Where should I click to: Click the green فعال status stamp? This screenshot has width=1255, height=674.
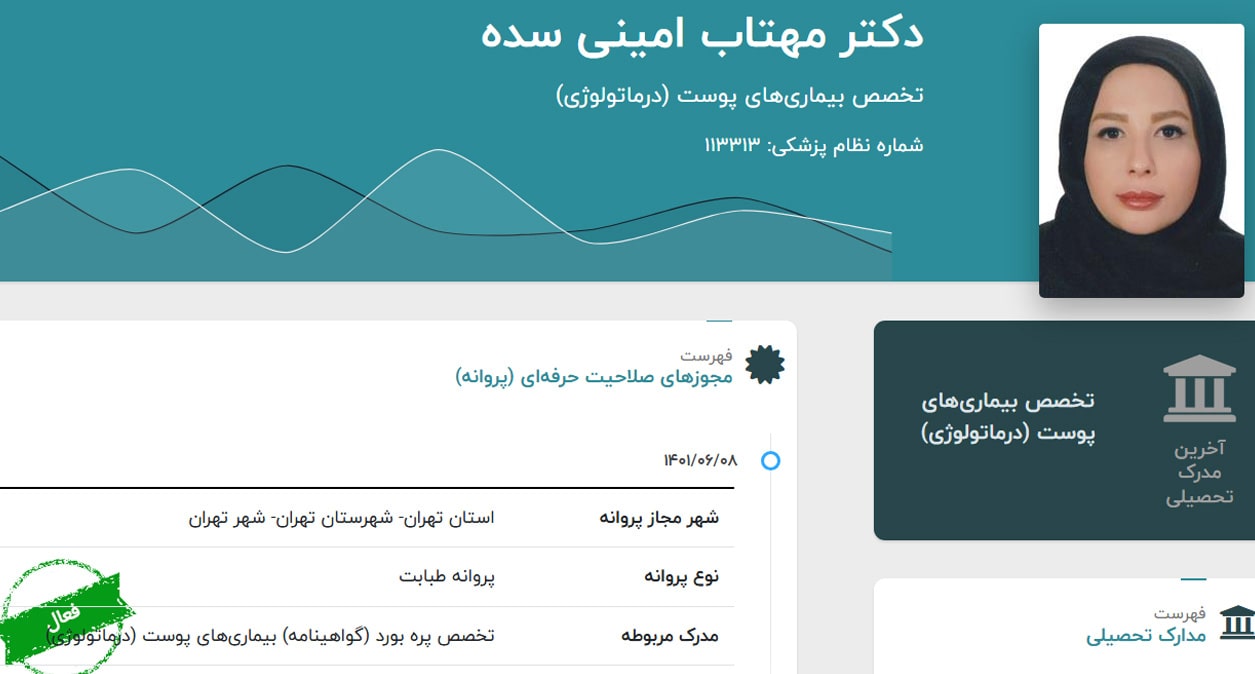[x=67, y=617]
